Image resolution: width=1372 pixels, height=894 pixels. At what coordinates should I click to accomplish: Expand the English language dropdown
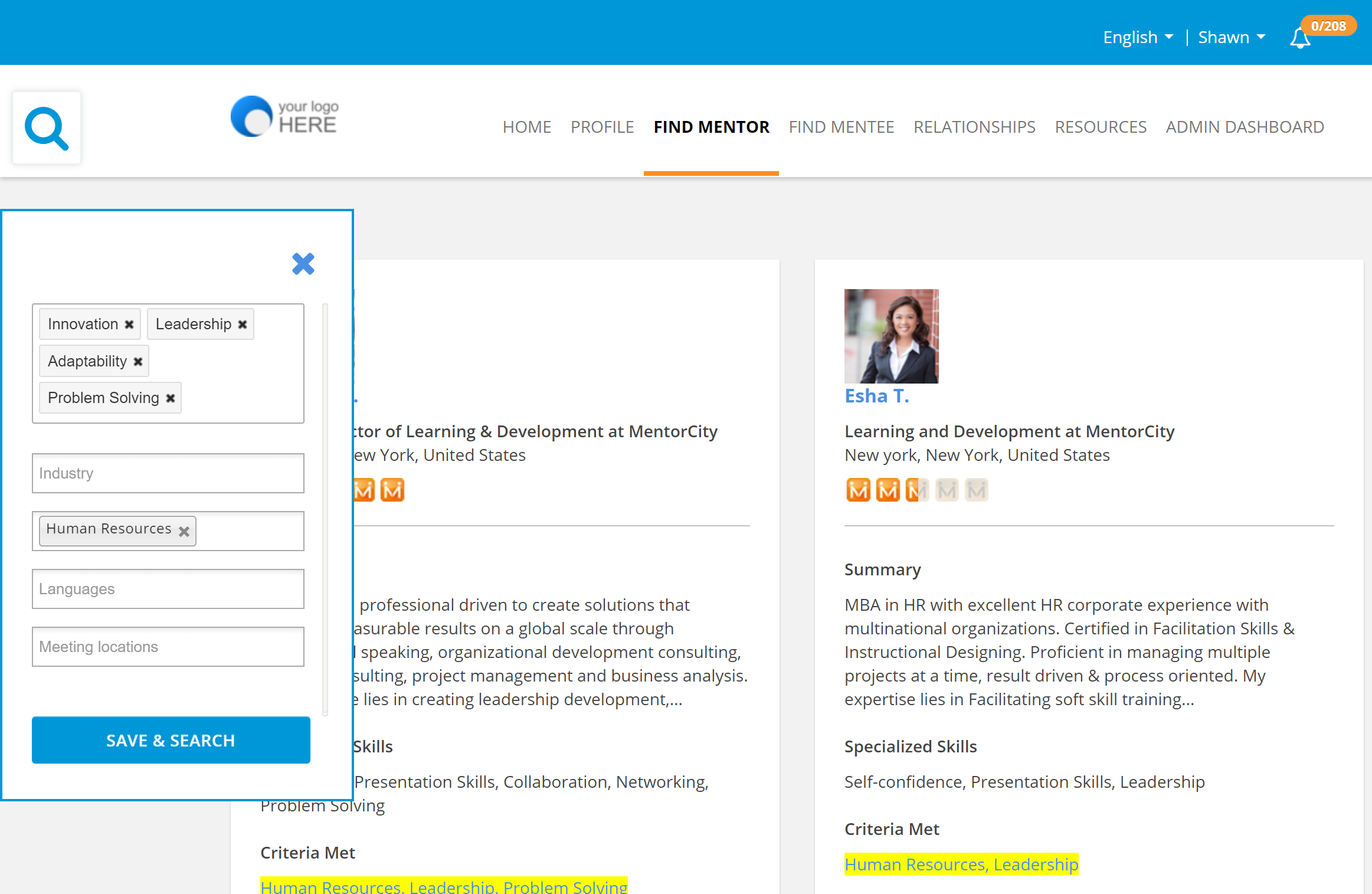(1138, 37)
